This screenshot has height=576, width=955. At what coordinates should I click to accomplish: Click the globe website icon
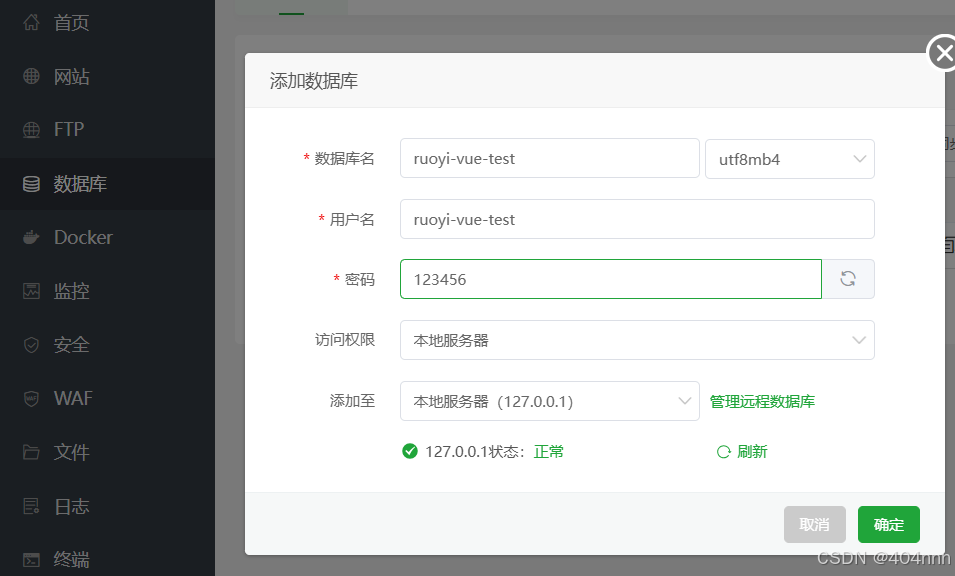31,76
